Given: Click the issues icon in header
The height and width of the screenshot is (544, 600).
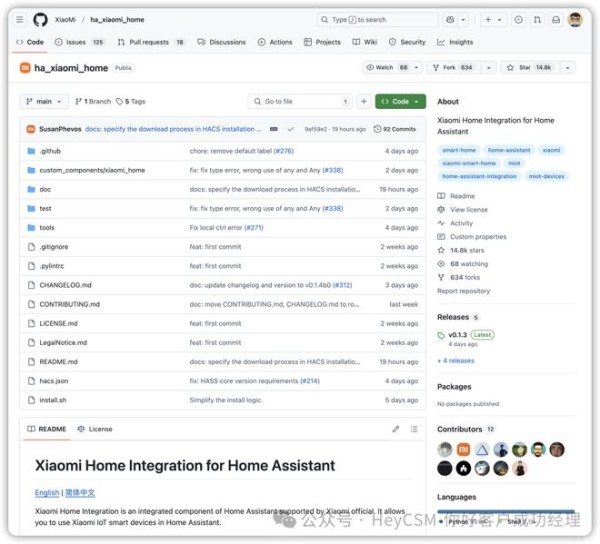Looking at the screenshot, I should tap(518, 20).
